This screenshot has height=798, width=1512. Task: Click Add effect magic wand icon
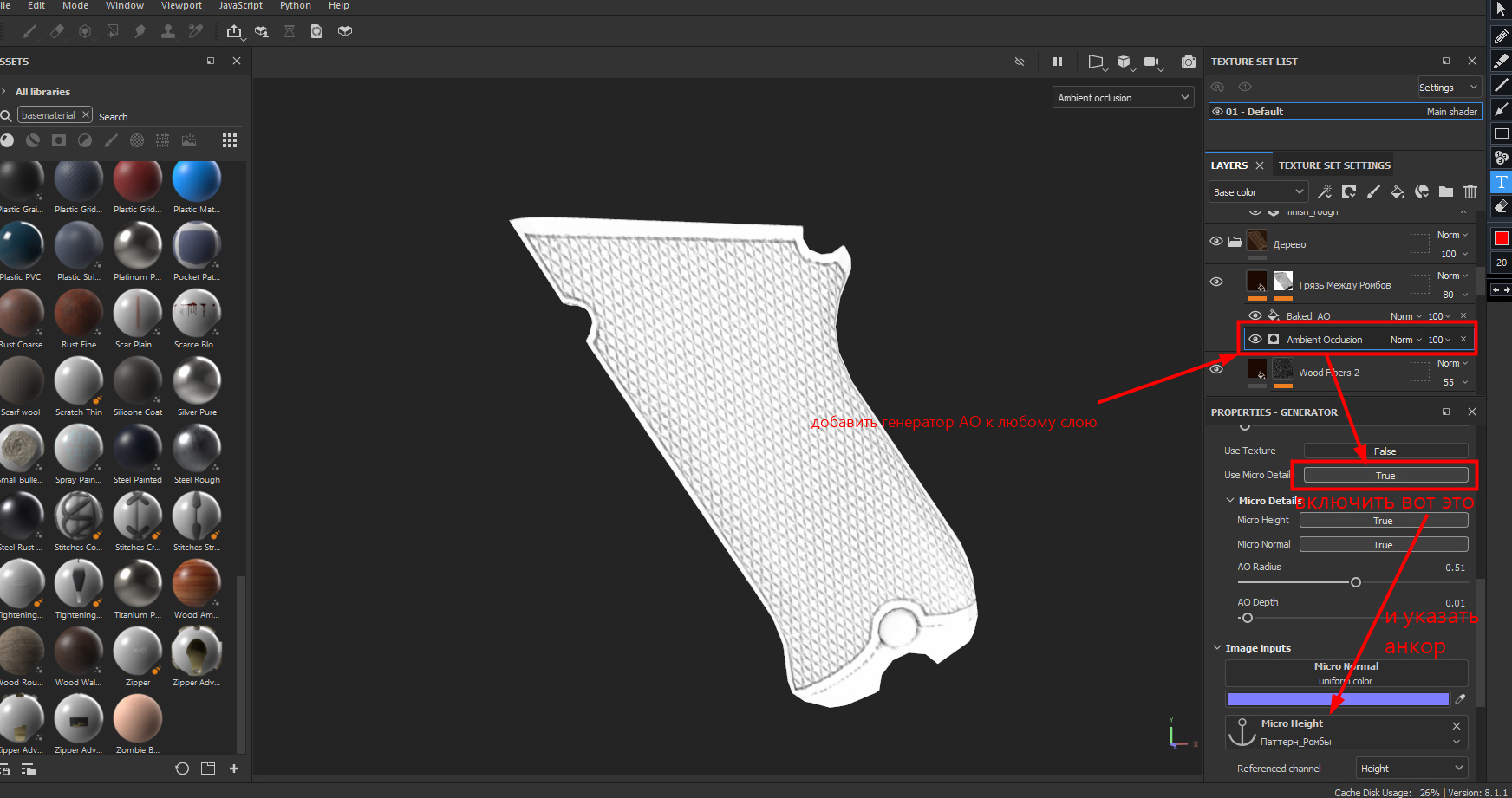tap(1325, 191)
